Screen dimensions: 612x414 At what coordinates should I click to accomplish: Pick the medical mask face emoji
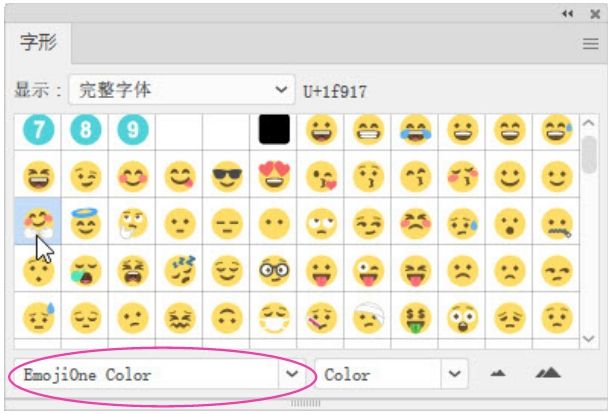point(274,318)
